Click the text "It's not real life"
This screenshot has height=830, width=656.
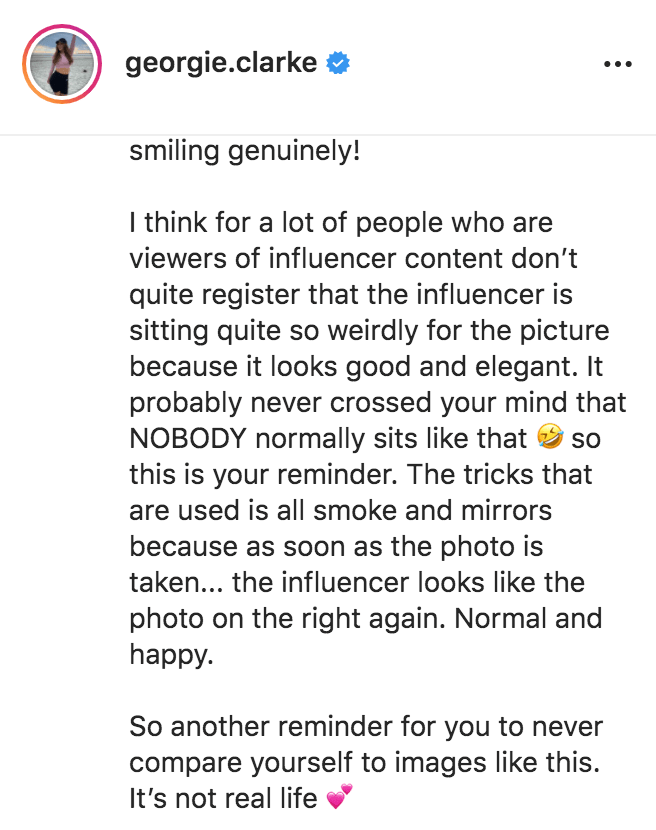click(x=227, y=798)
